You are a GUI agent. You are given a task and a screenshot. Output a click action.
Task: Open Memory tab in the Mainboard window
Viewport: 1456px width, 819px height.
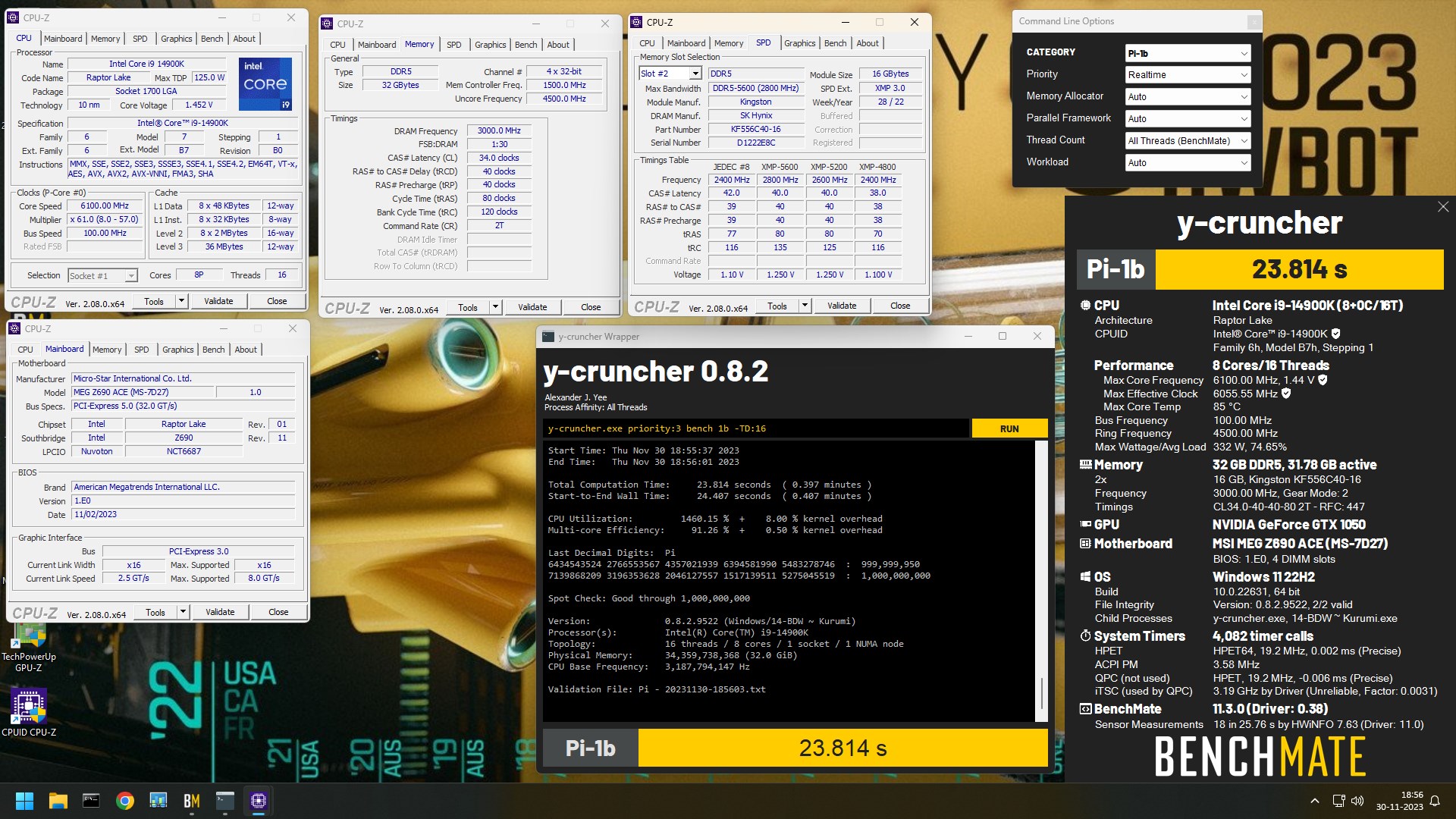[107, 350]
